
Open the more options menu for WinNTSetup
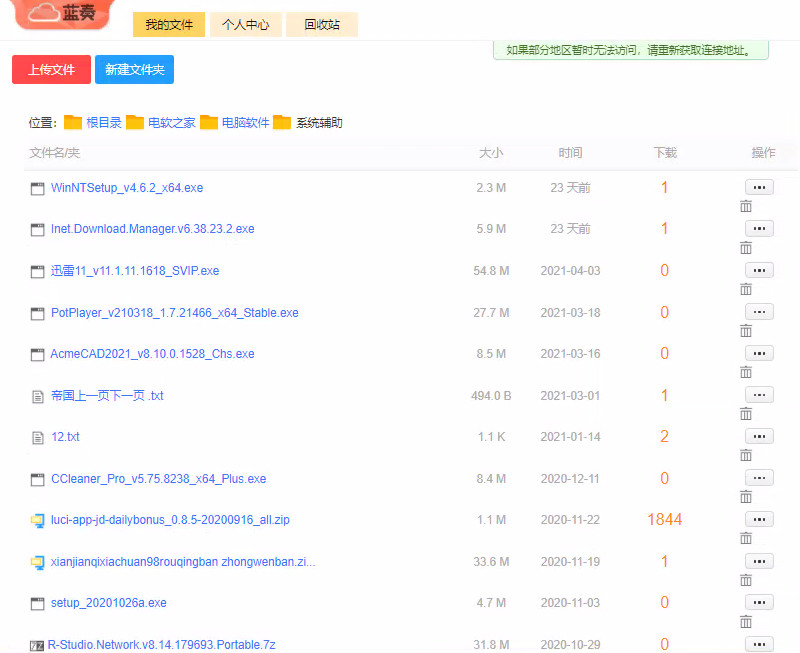759,187
